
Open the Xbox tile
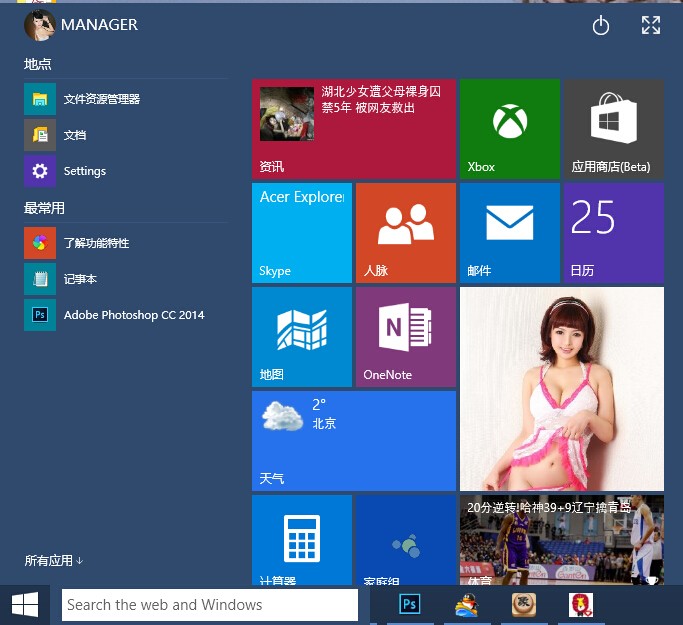click(509, 129)
